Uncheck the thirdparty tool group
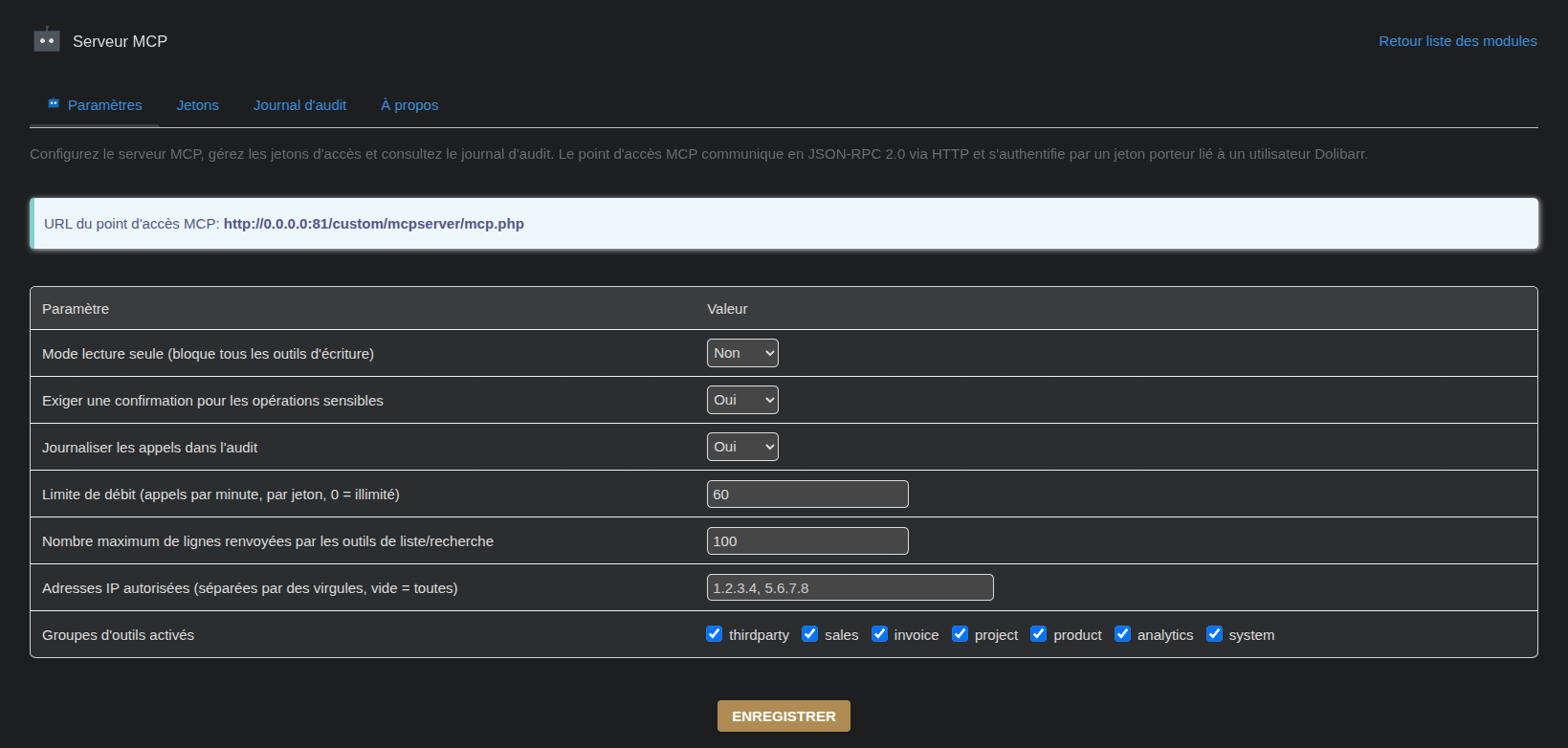 (x=714, y=634)
